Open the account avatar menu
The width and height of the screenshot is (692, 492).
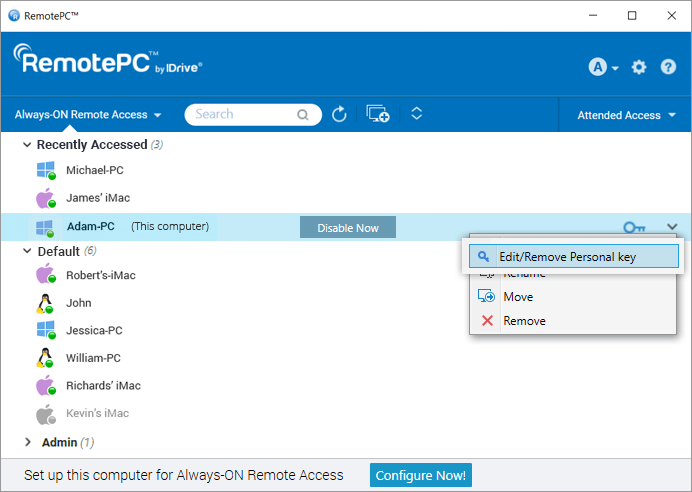603,67
